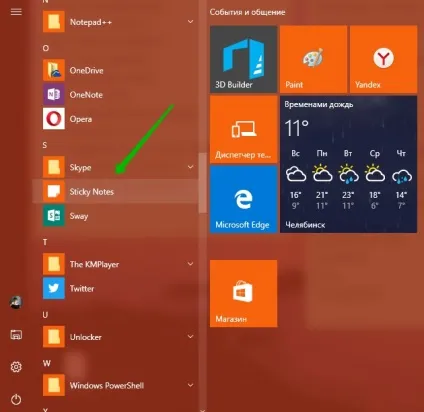Click the Sway label text

79,216
